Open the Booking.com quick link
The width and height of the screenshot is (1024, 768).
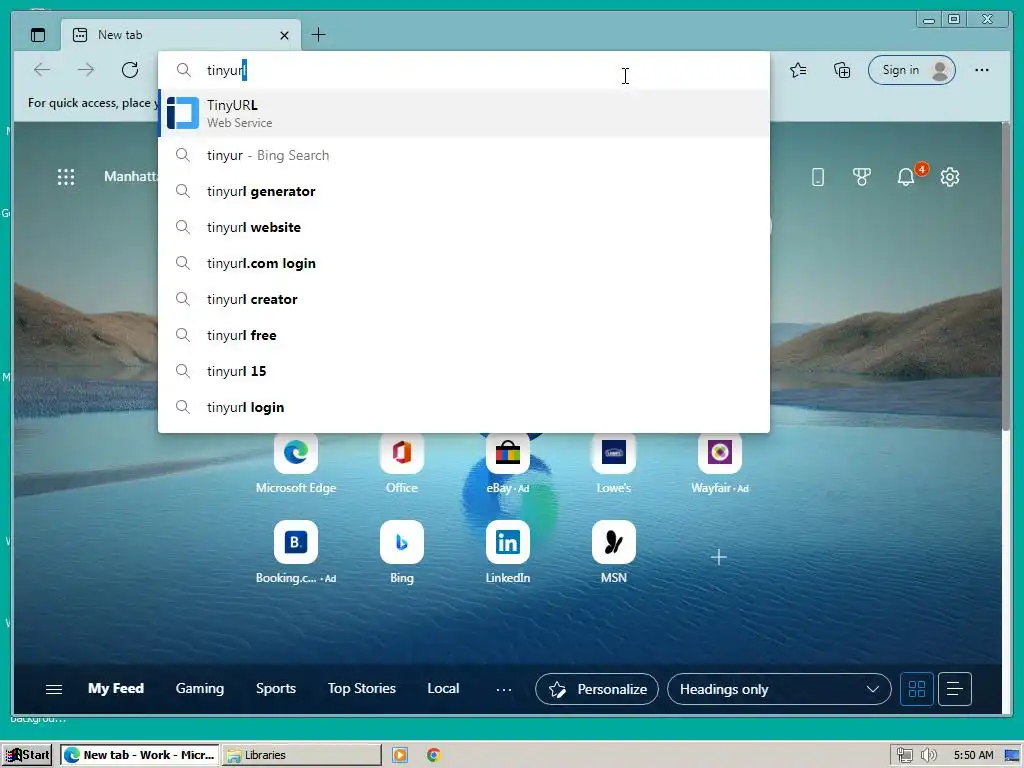point(296,552)
